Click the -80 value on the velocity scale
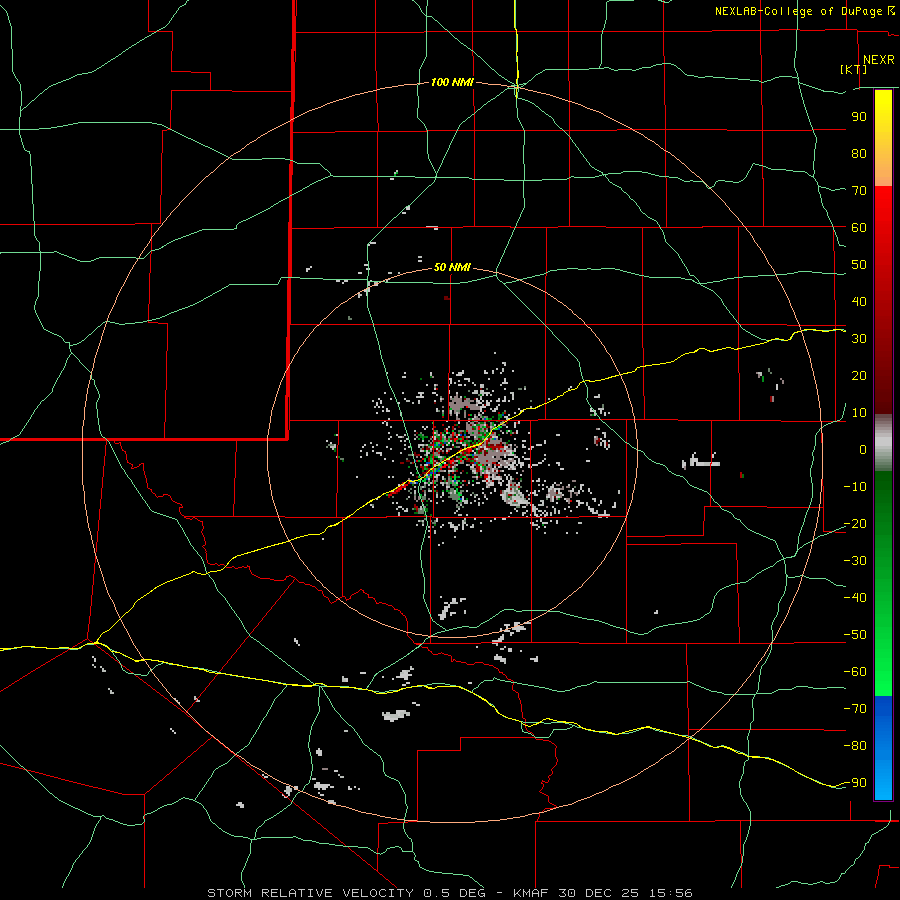900x900 pixels. coord(855,746)
